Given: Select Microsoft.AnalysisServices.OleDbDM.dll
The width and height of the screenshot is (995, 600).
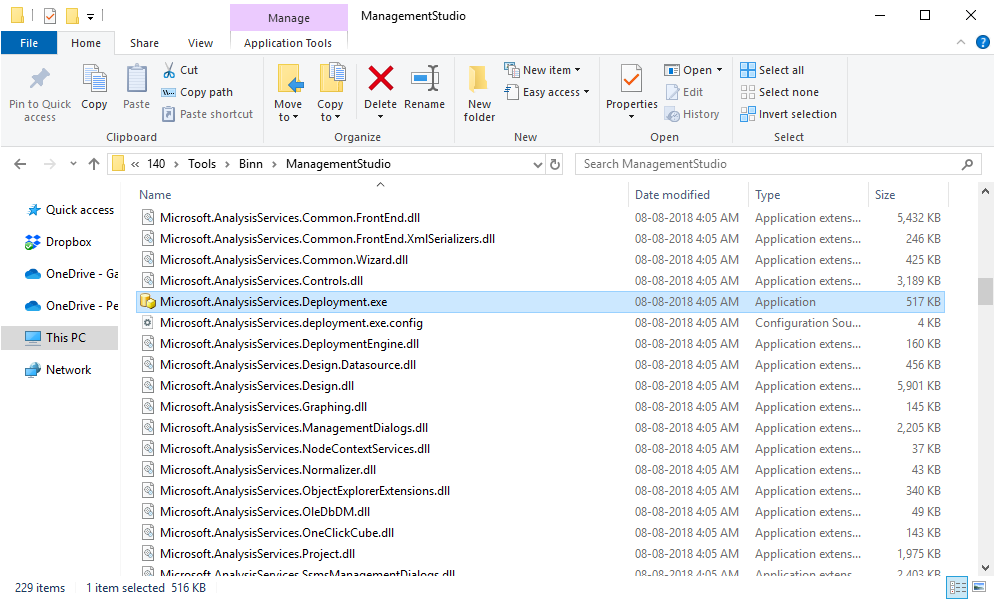Looking at the screenshot, I should tap(541, 511).
